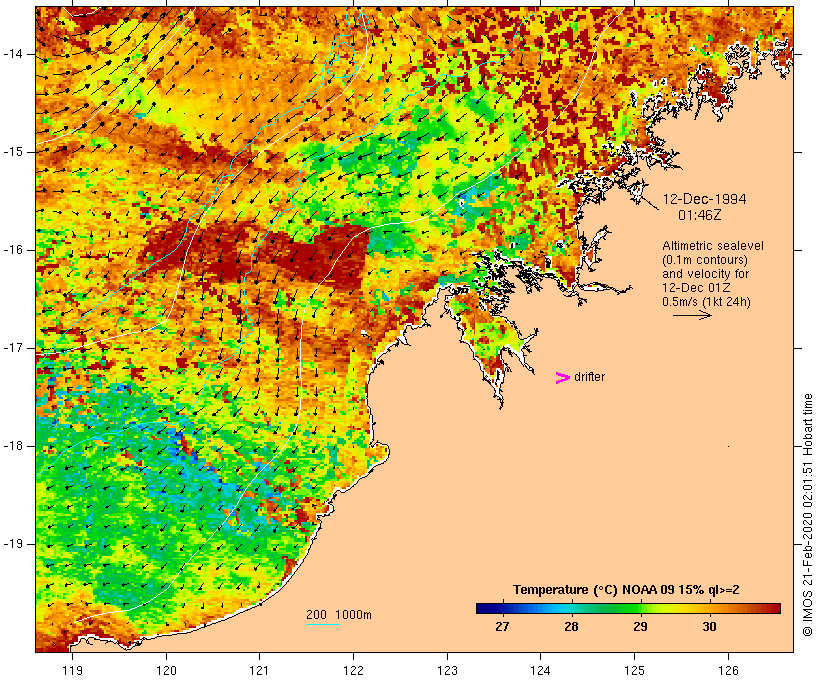The width and height of the screenshot is (820, 680).
Task: Click the '12-Dec 01Z' caption line
Action: (696, 288)
